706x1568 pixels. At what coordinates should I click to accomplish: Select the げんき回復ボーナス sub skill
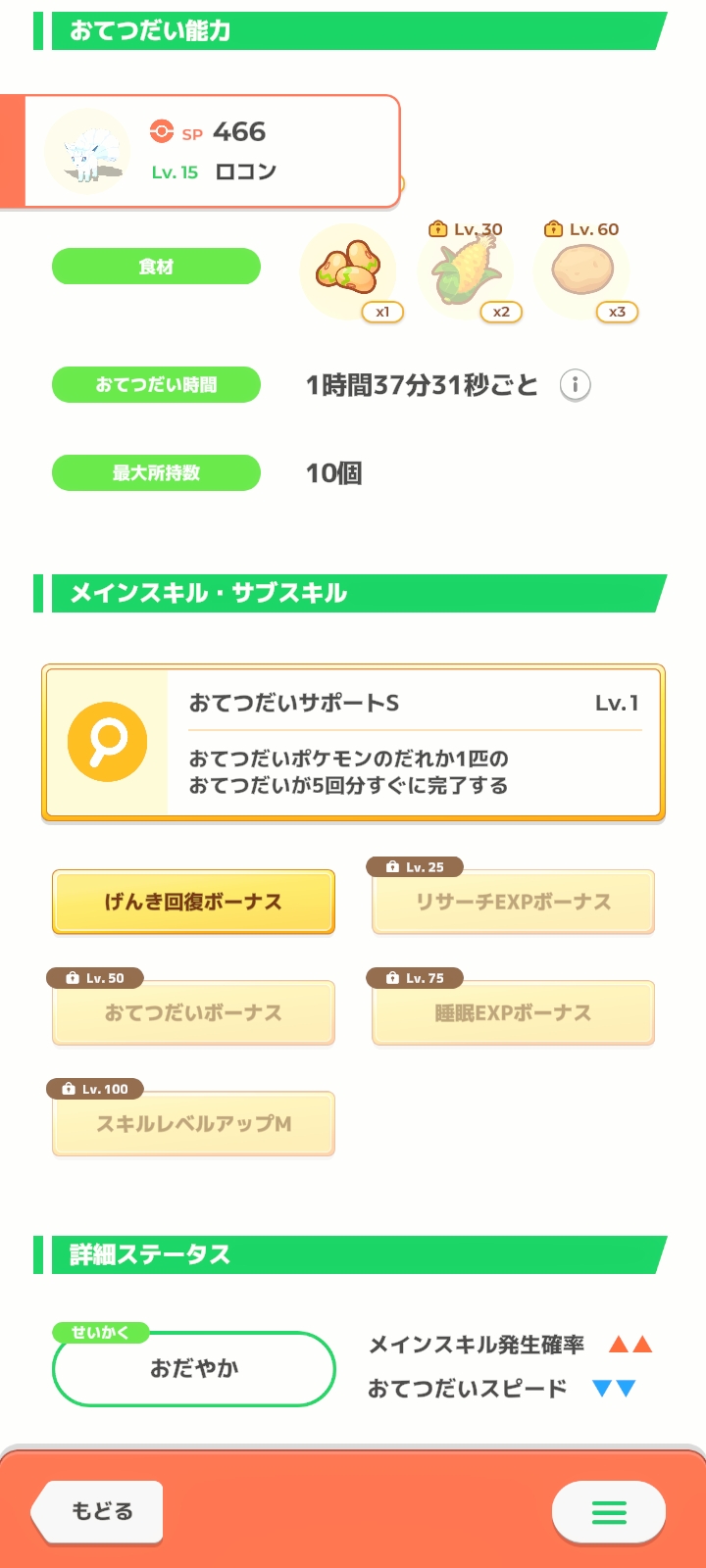[x=193, y=902]
